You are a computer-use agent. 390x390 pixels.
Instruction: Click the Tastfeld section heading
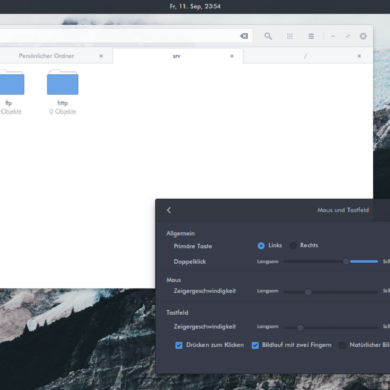[x=177, y=313]
